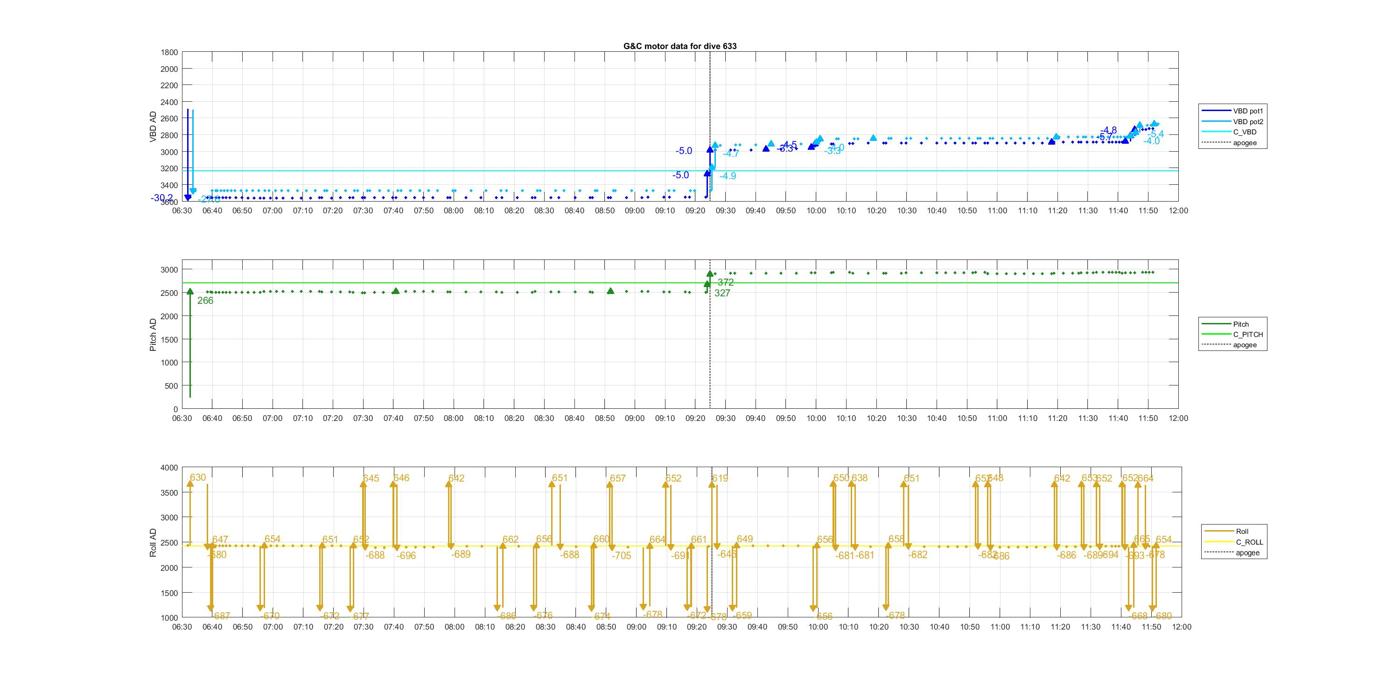The image size is (1400, 693).
Task: Click the "638" roll data label
Action: tap(859, 478)
